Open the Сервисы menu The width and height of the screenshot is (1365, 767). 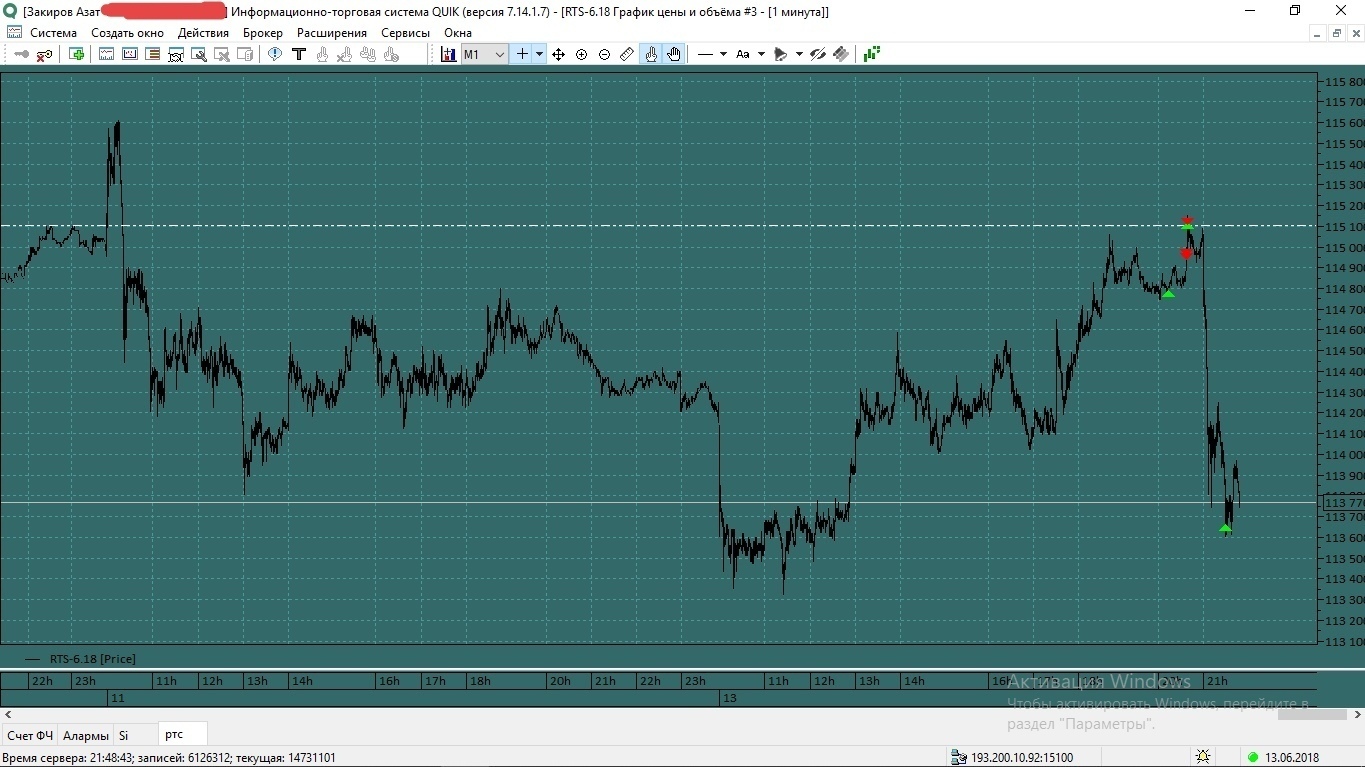coord(405,32)
